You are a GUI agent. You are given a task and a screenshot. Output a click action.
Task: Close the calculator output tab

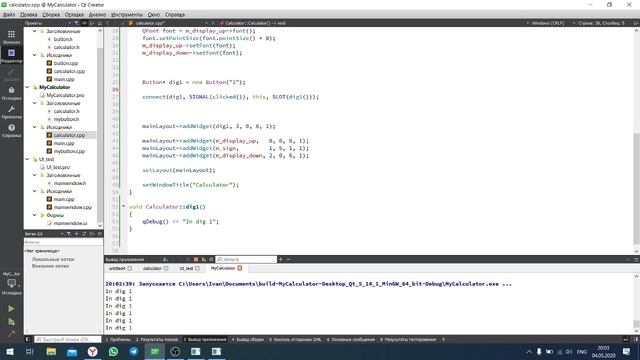click(166, 269)
